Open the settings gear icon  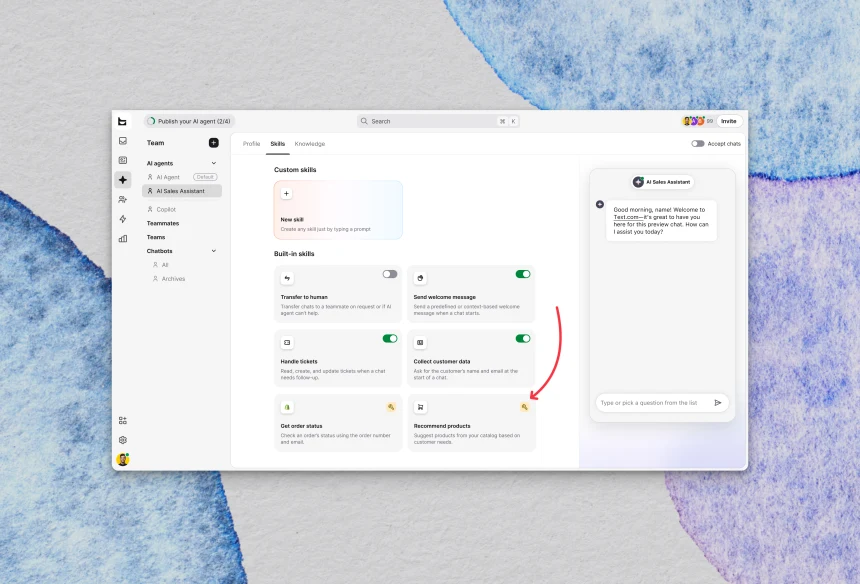coord(123,440)
